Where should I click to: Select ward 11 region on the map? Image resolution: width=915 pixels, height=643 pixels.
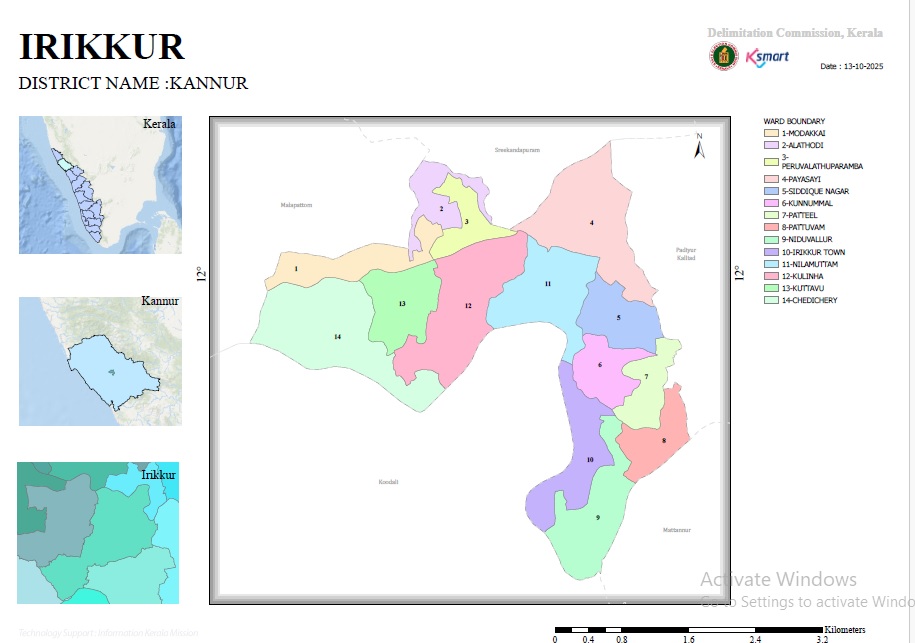point(547,284)
